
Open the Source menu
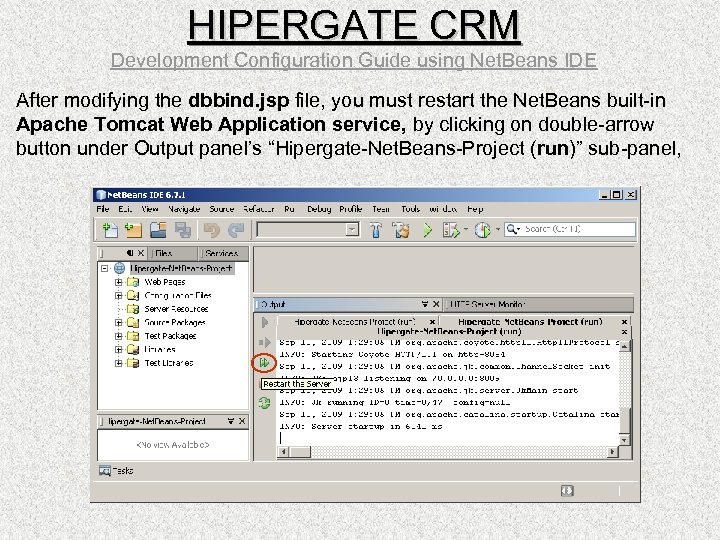pos(222,209)
